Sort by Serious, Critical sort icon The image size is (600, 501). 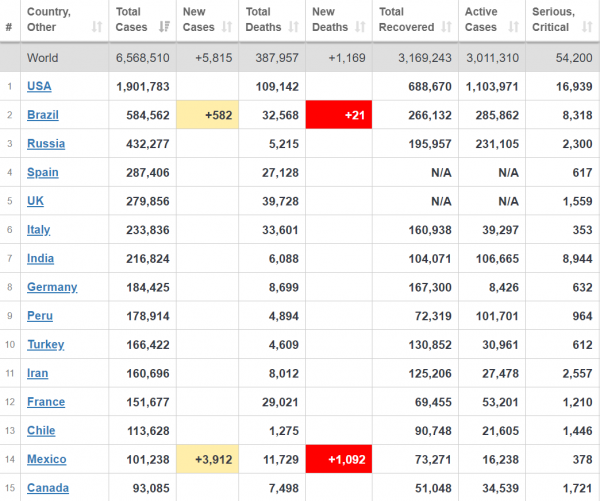click(587, 27)
